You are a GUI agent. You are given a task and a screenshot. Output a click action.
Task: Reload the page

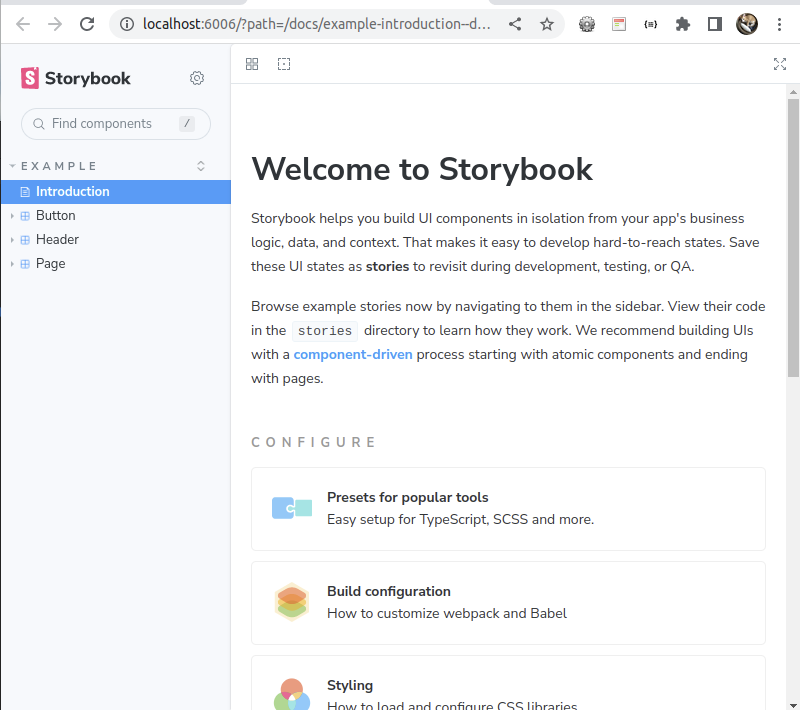(87, 24)
